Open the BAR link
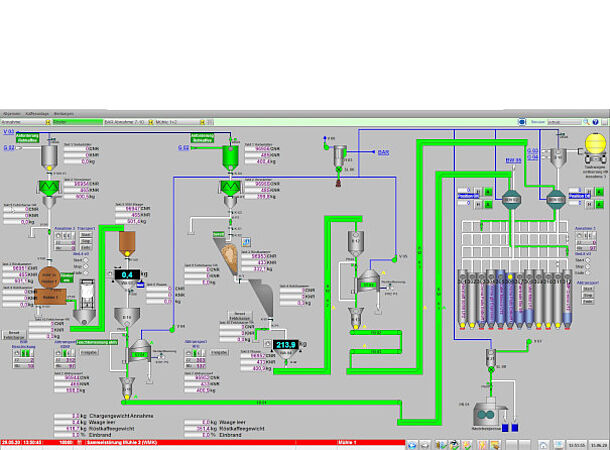Viewport: 610px width, 450px height. [384, 152]
